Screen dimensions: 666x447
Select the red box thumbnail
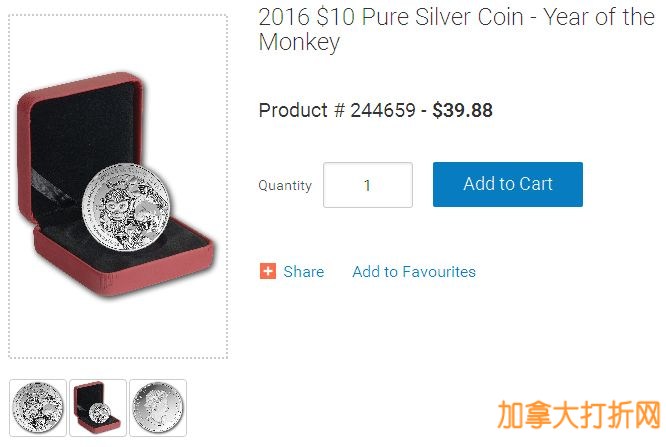point(98,407)
